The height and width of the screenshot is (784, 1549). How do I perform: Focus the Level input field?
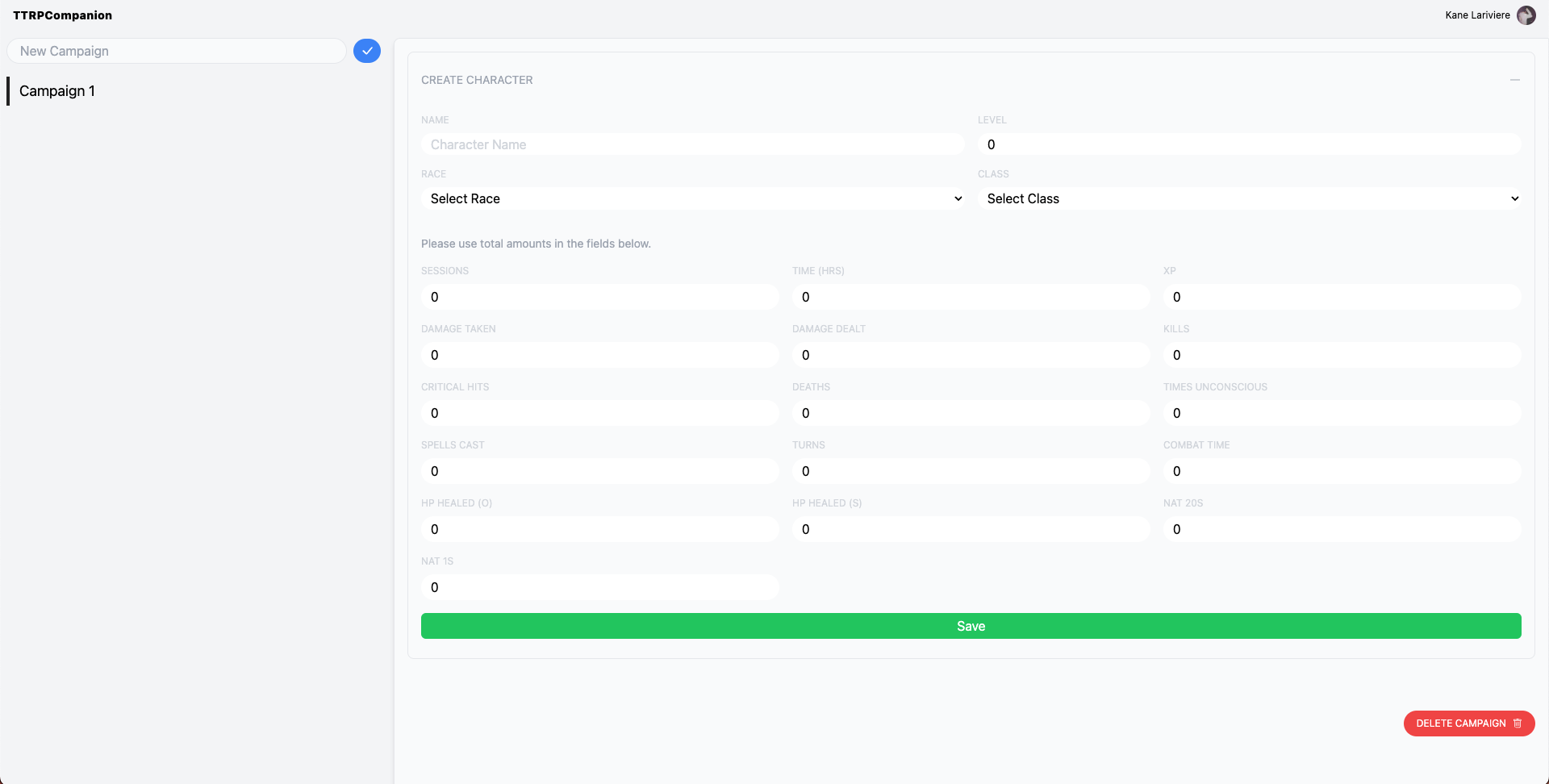(1250, 144)
